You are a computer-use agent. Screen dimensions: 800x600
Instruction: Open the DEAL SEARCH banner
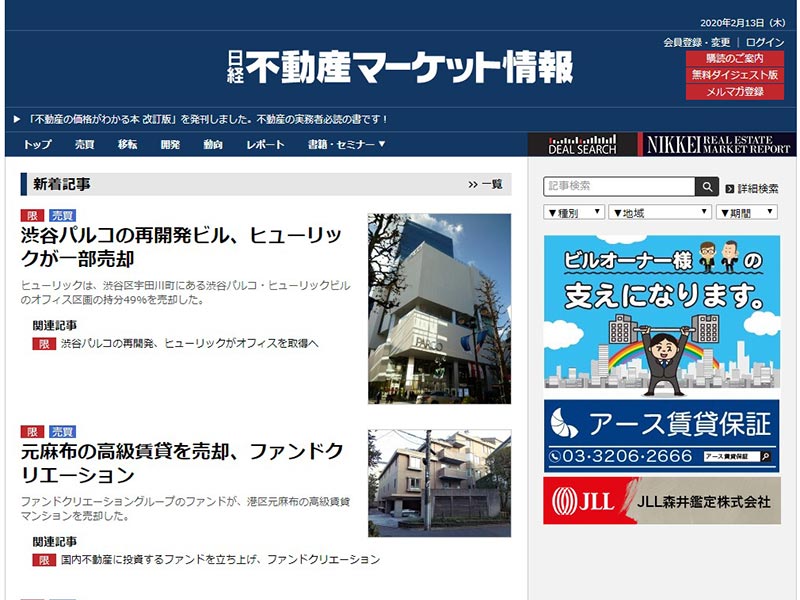pyautogui.click(x=582, y=144)
